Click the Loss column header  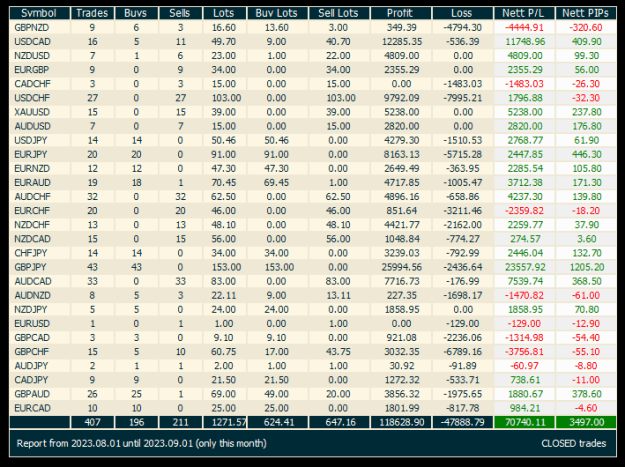[x=462, y=13]
